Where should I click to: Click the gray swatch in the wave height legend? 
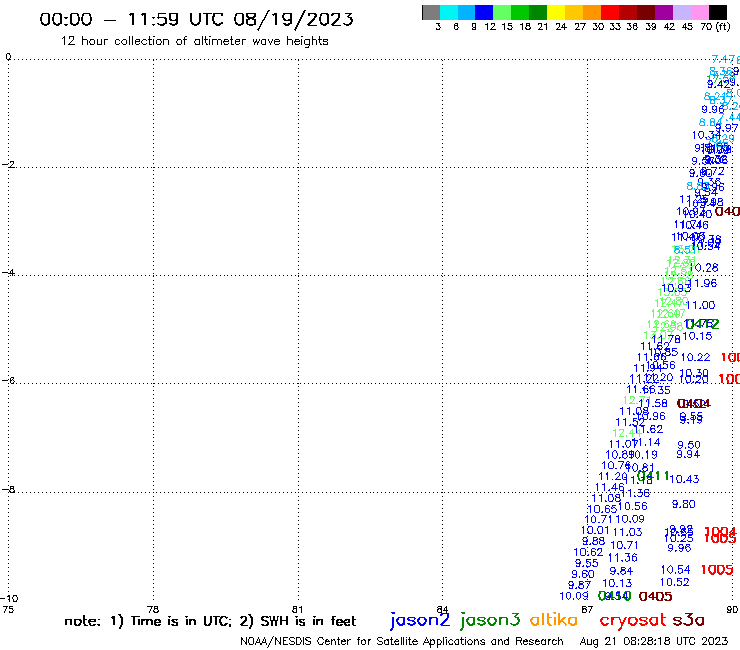click(x=431, y=12)
